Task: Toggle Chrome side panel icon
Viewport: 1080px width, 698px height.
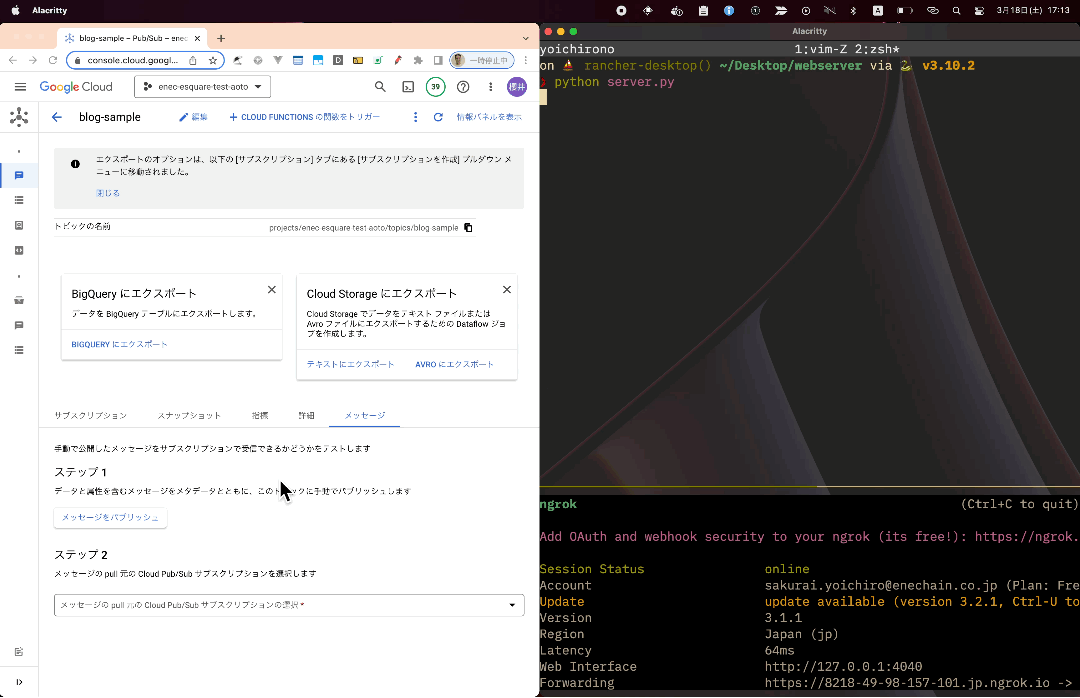Action: (x=438, y=61)
